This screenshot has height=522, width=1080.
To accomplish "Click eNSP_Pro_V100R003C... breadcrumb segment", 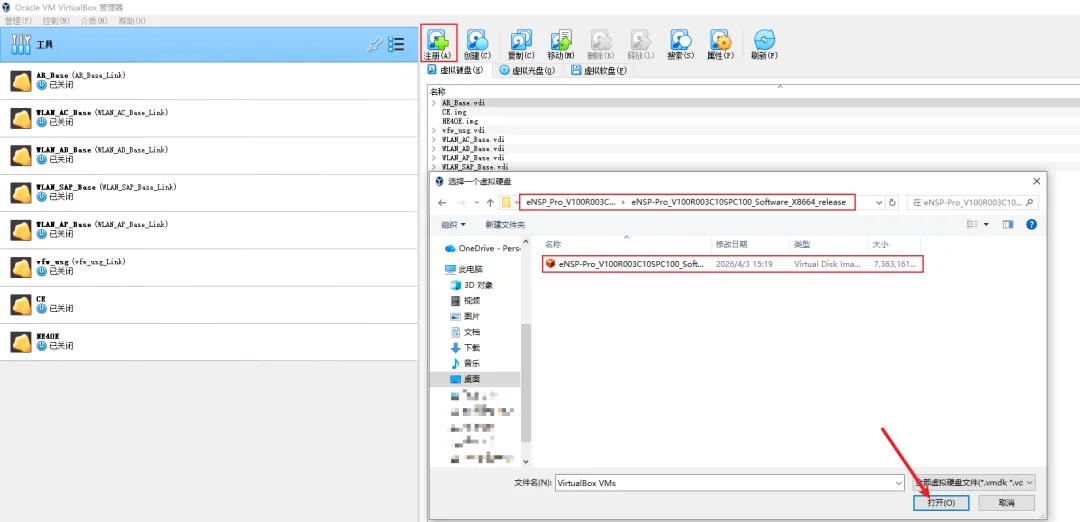I will tap(571, 202).
